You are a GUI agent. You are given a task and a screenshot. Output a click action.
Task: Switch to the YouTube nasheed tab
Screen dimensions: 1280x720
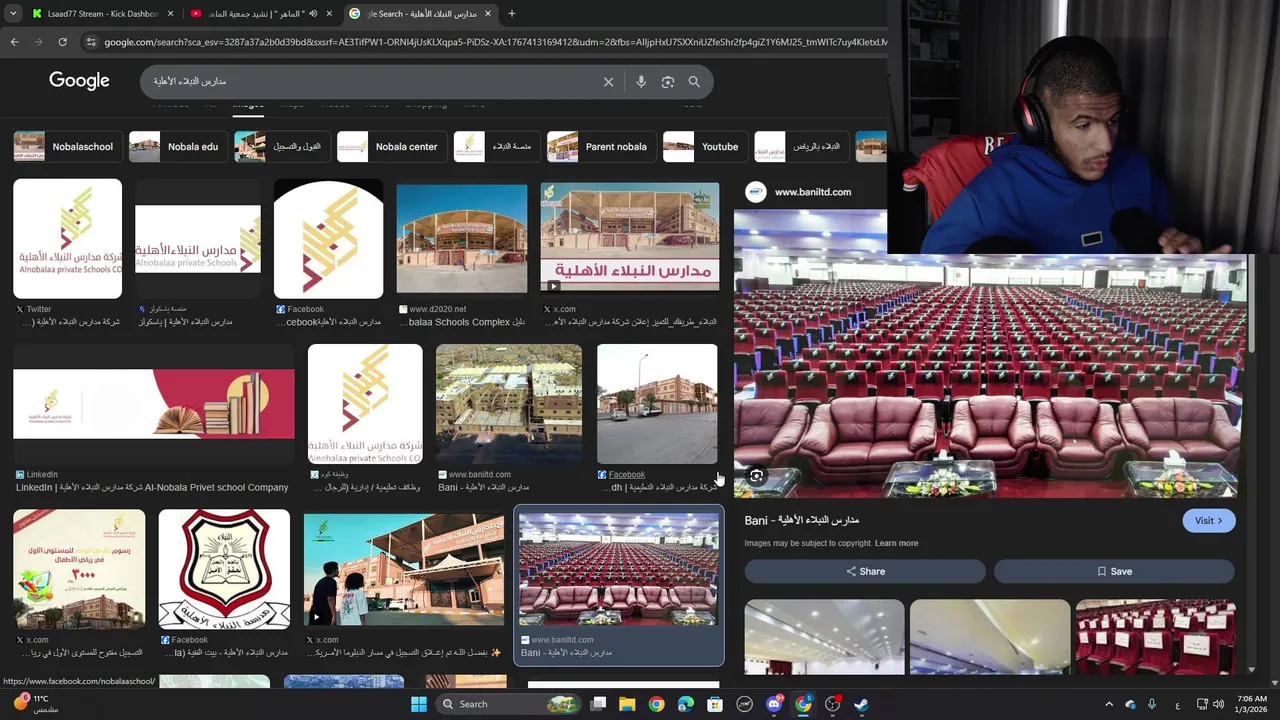[x=261, y=14]
